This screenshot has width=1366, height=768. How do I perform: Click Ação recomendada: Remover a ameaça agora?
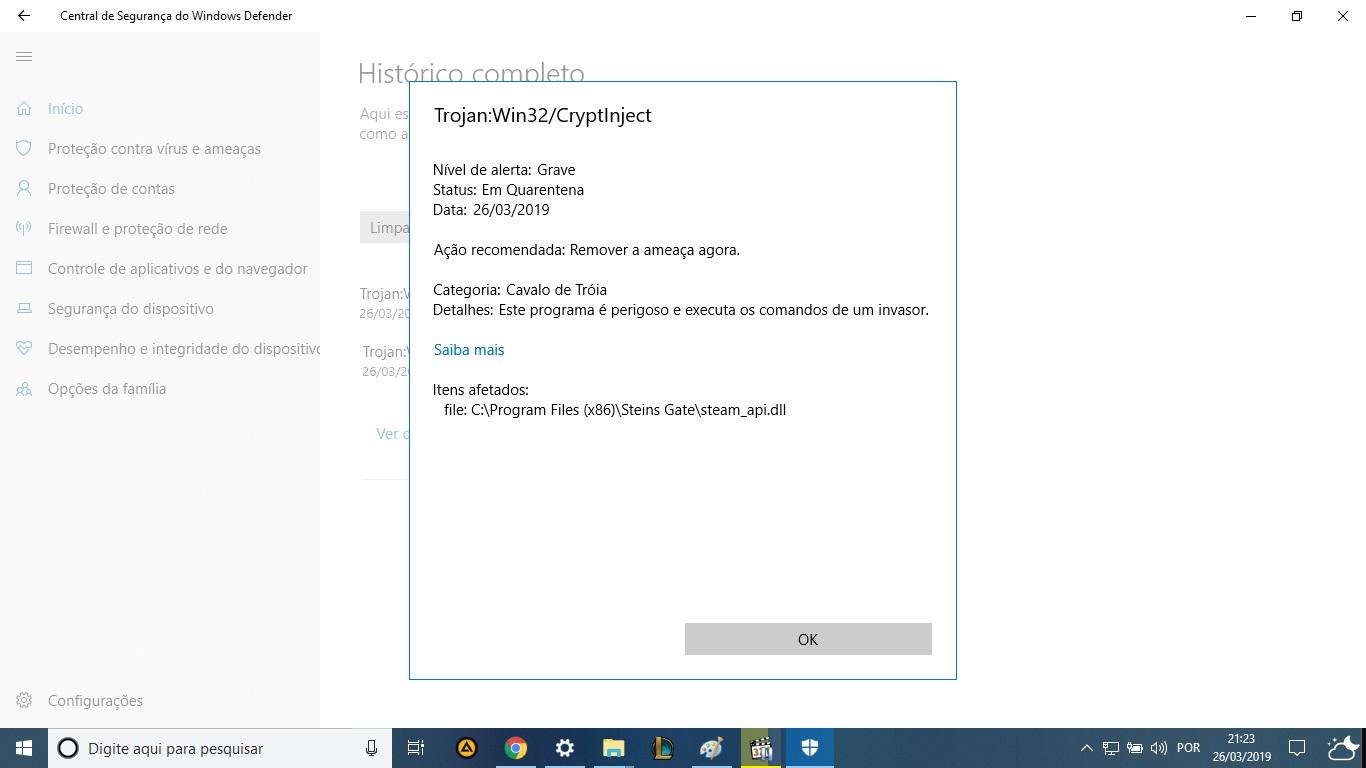click(587, 249)
